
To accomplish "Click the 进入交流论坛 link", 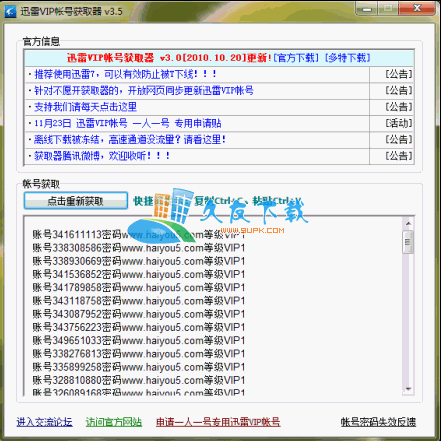I will 44,422.
